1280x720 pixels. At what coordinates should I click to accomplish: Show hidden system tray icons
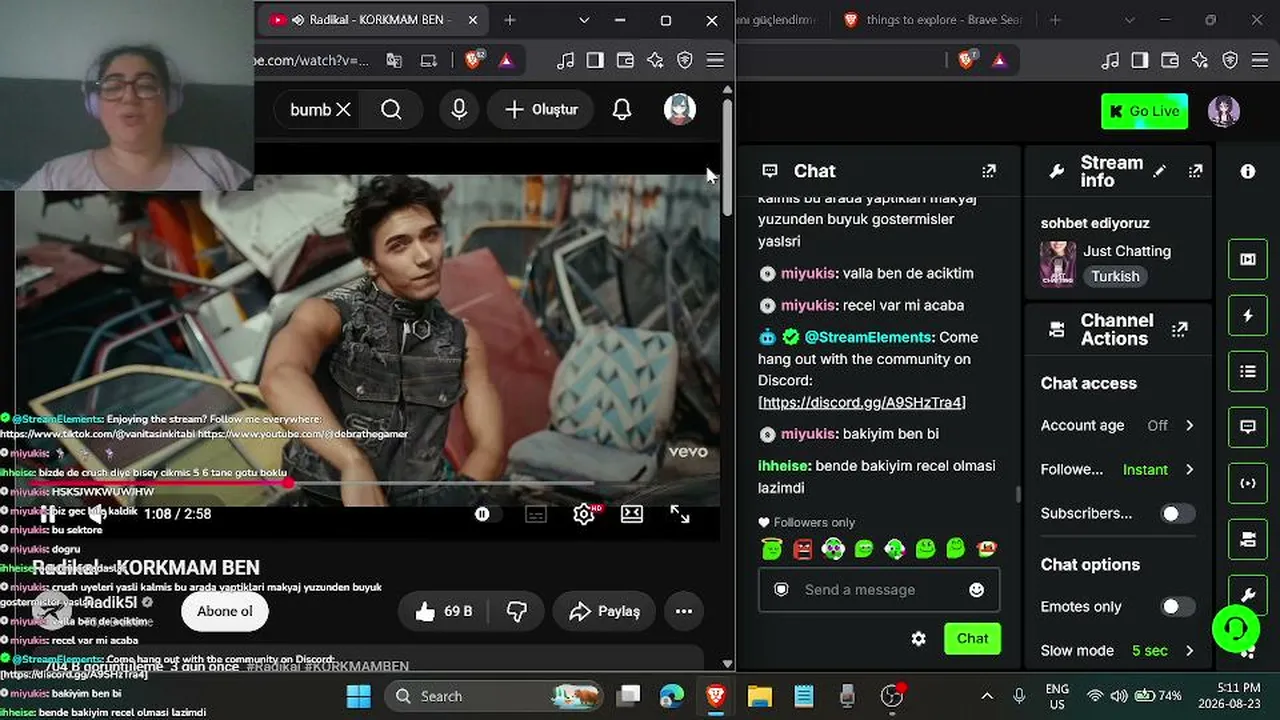[x=987, y=696]
